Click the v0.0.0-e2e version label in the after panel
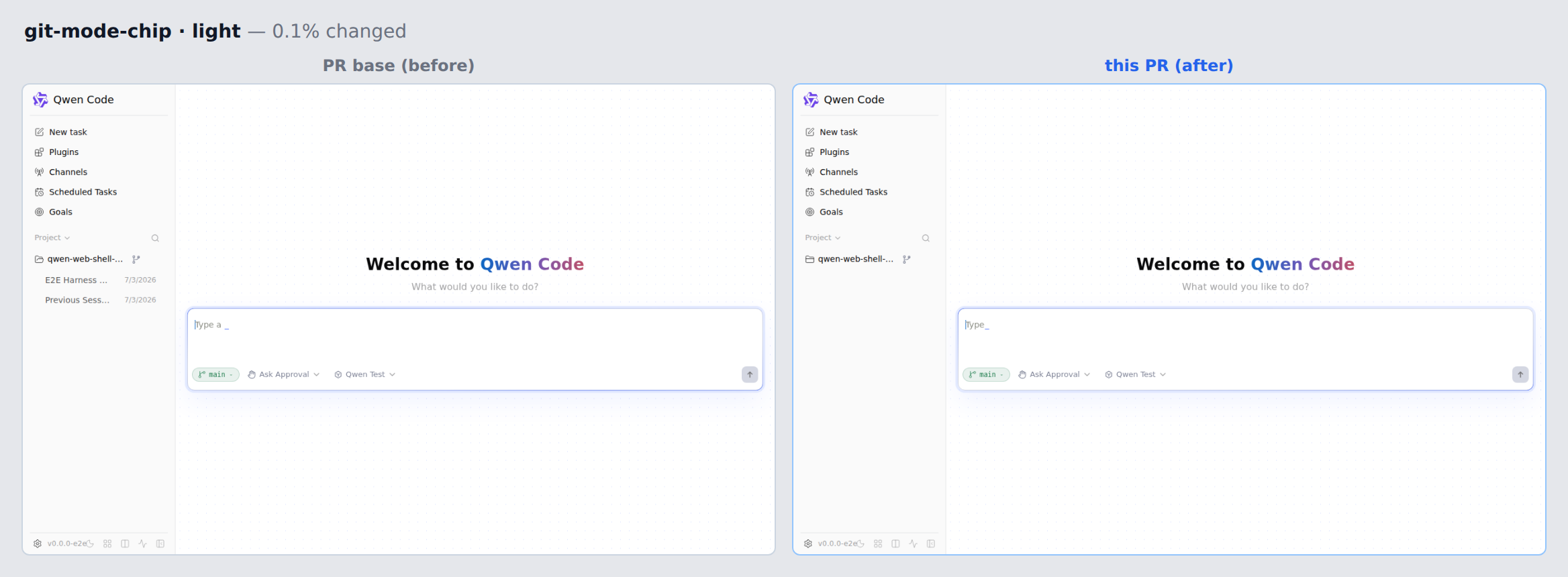Image resolution: width=1568 pixels, height=577 pixels. point(837,543)
